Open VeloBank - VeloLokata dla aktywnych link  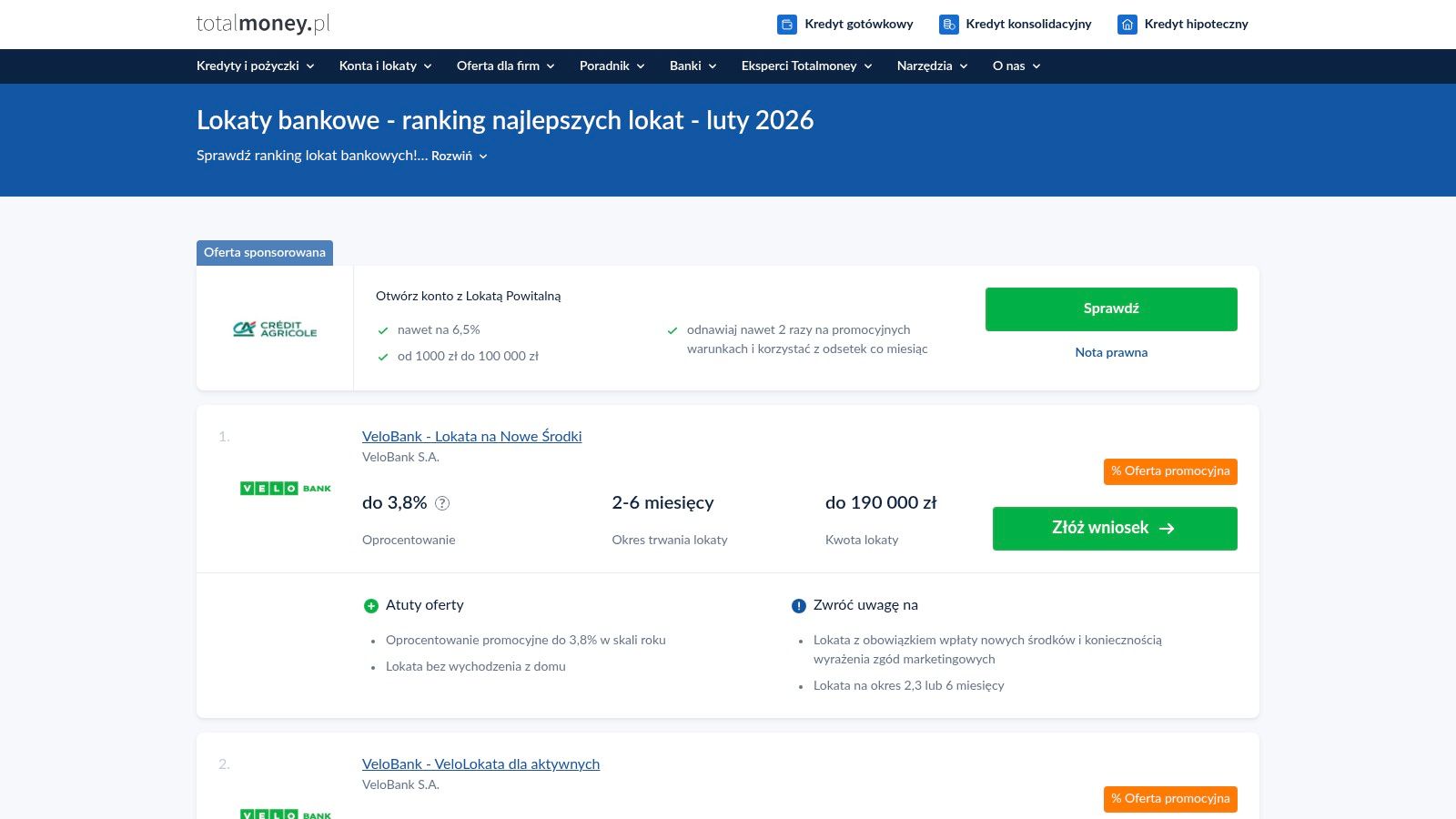[x=481, y=764]
